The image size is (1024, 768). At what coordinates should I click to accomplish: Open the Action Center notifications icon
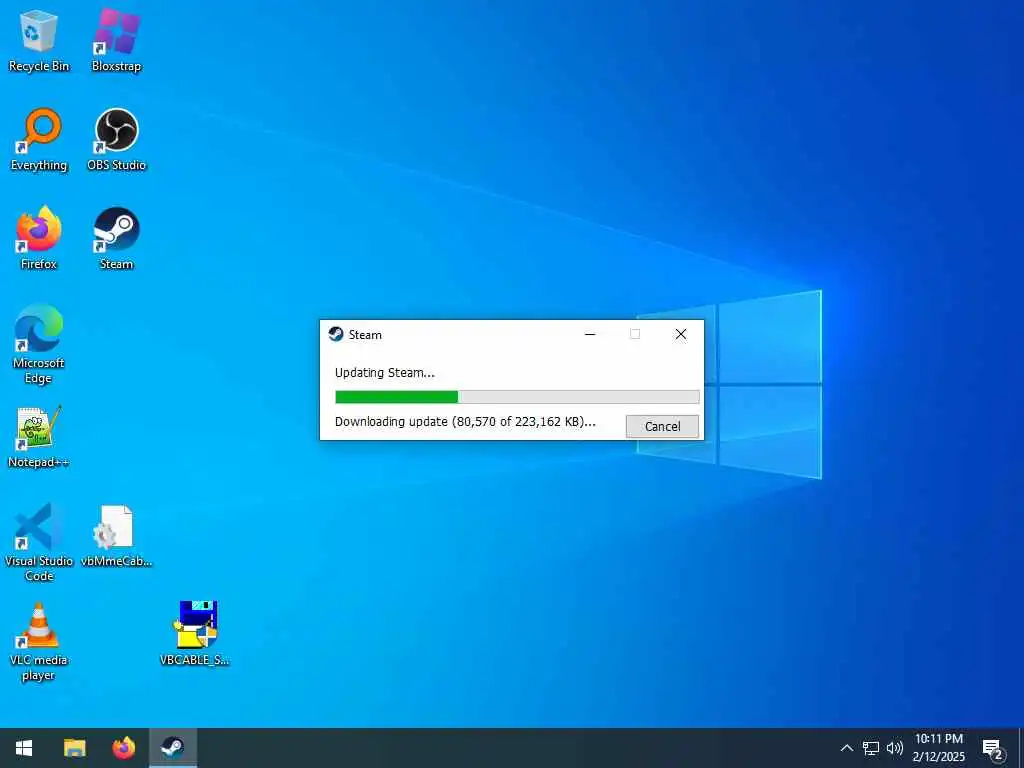(x=993, y=748)
